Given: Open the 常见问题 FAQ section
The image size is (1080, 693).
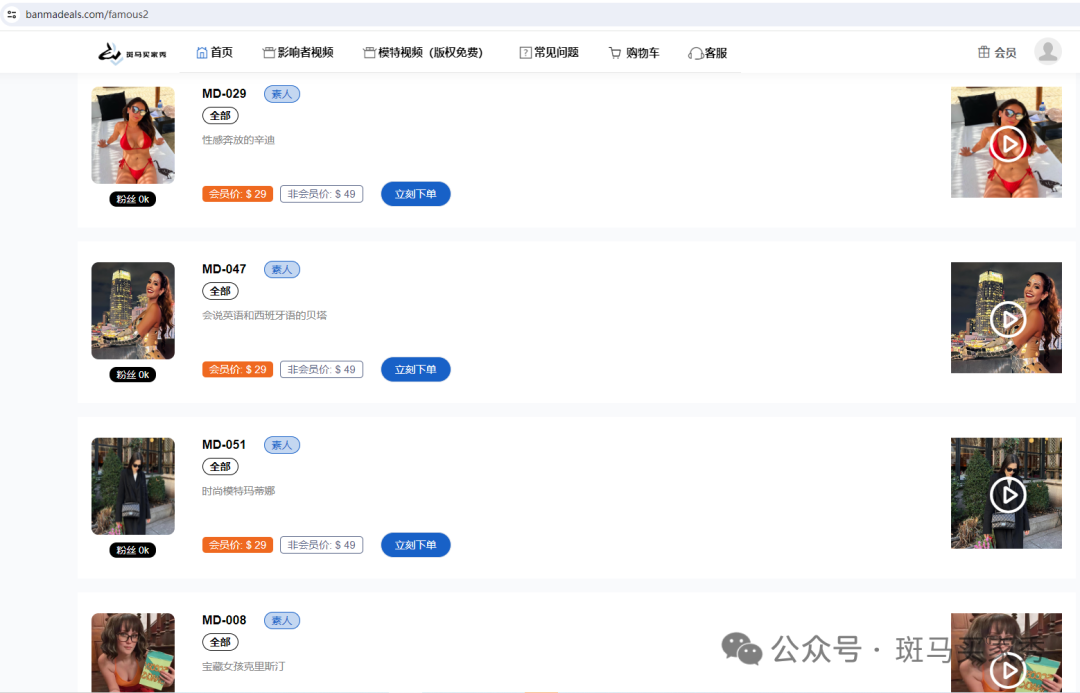Looking at the screenshot, I should tap(548, 52).
